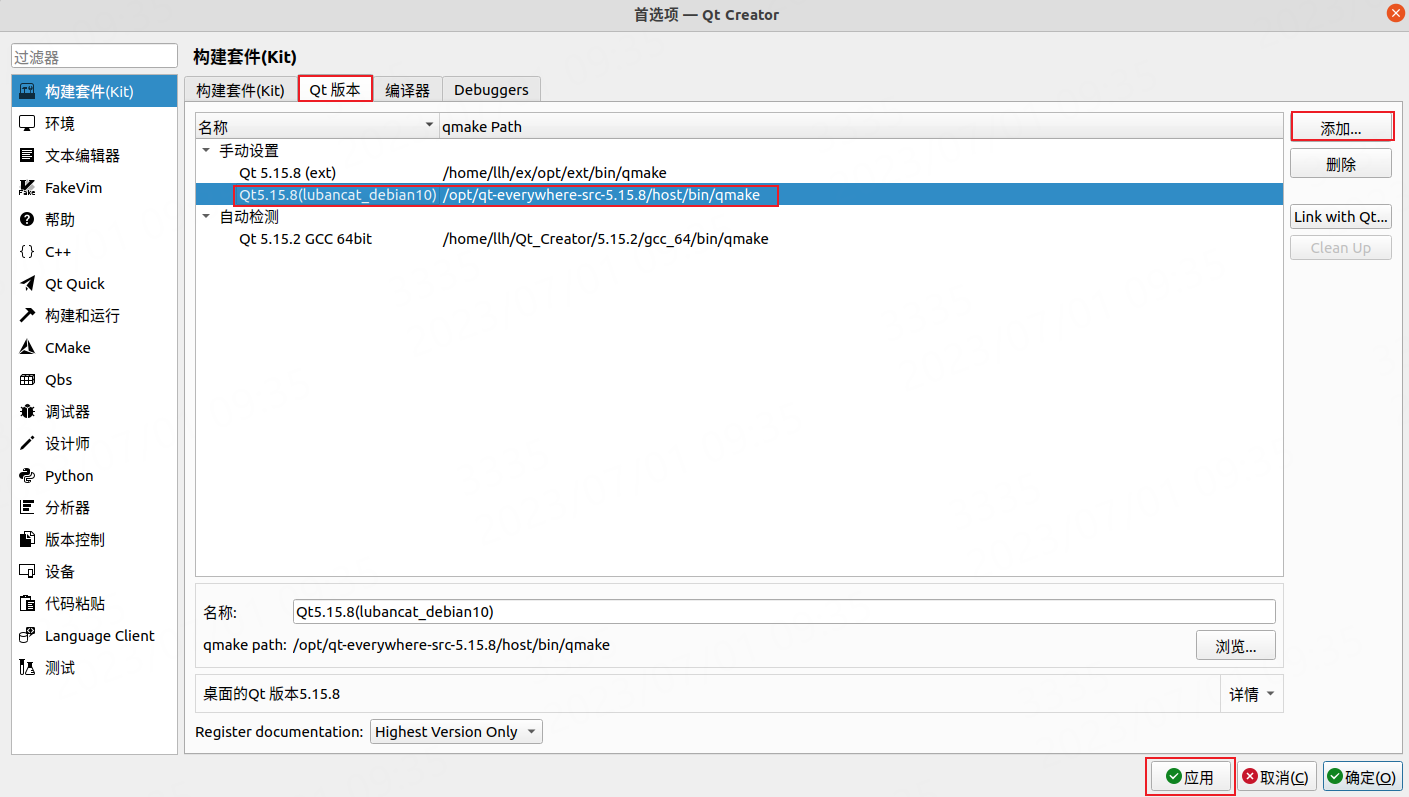
Task: Click the 取消(C) cancel button
Action: click(x=1276, y=777)
